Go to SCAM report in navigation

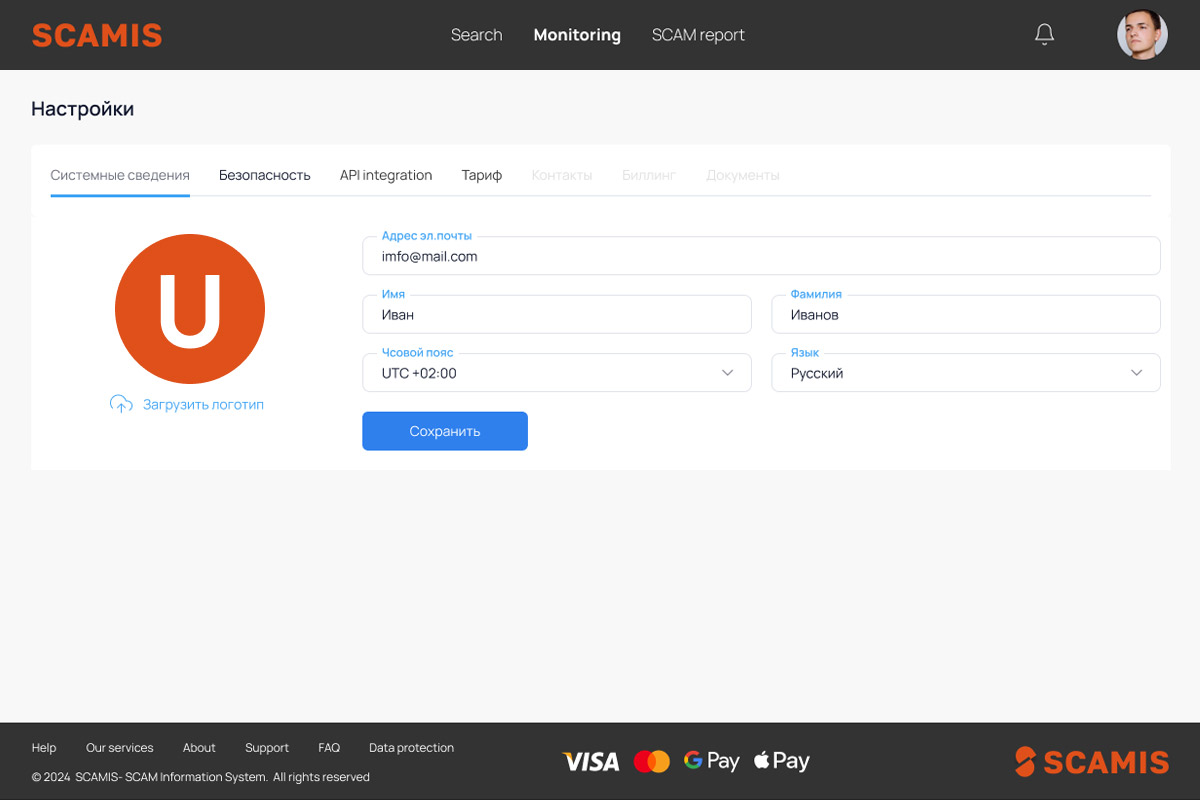pos(698,35)
